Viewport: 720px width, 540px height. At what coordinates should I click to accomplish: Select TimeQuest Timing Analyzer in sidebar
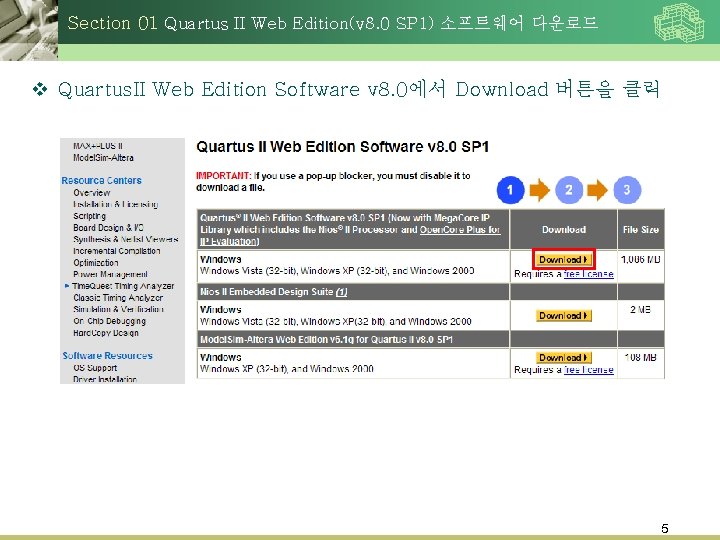pos(123,286)
